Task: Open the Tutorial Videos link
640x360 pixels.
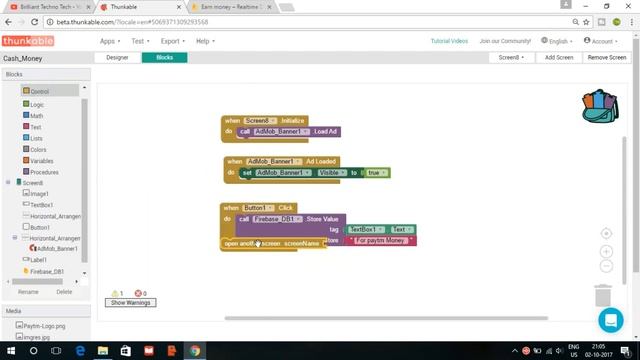Action: [449, 41]
